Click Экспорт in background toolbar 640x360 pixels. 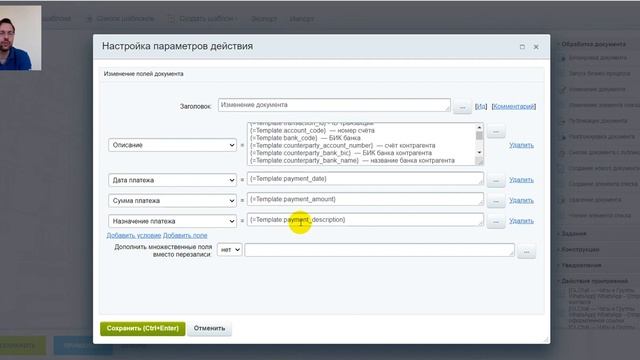pyautogui.click(x=264, y=19)
